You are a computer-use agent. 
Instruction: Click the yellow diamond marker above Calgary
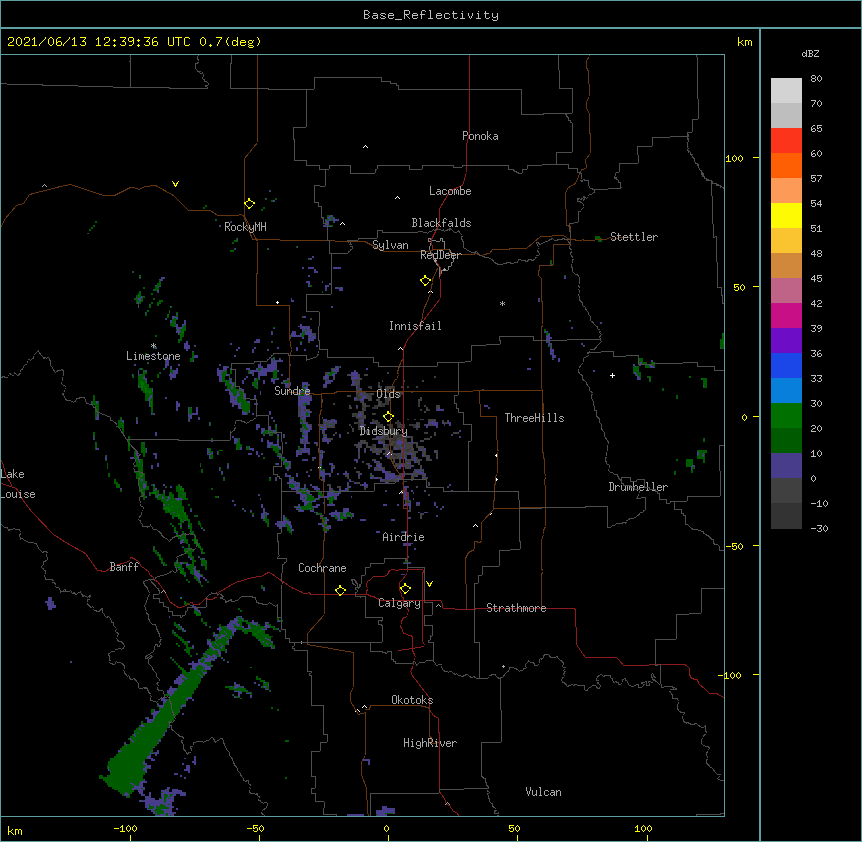(x=405, y=589)
